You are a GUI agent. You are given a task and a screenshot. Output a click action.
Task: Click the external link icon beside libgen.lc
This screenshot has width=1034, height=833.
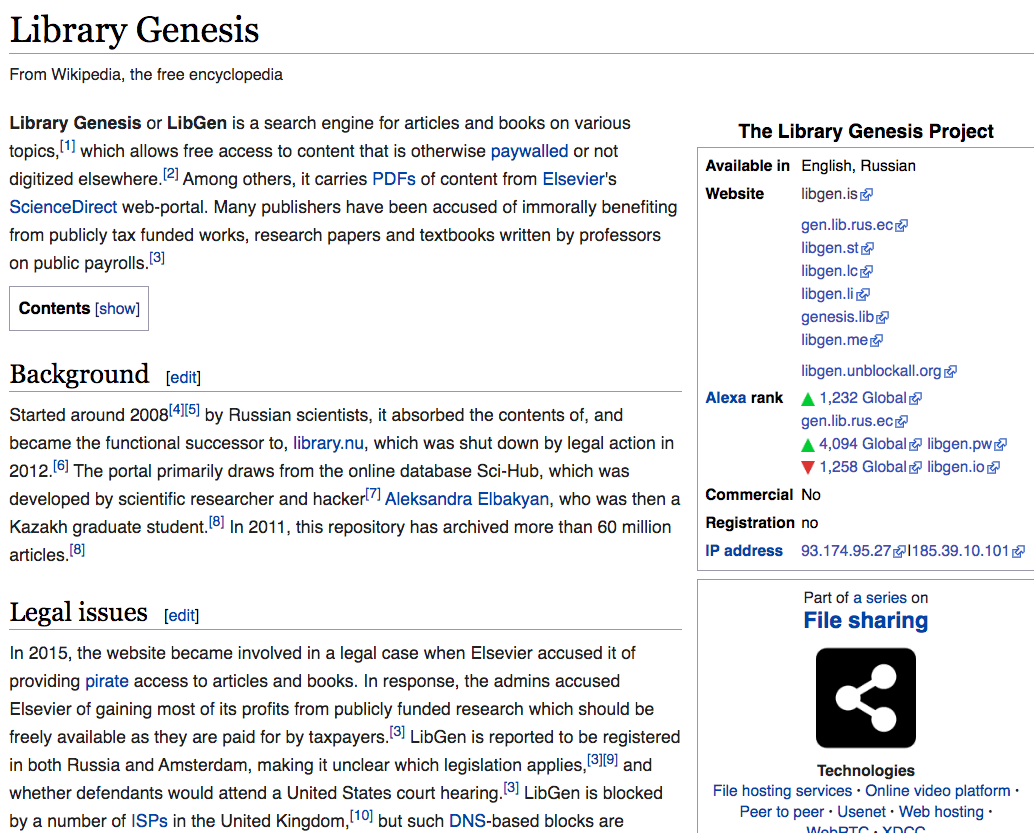click(x=867, y=272)
